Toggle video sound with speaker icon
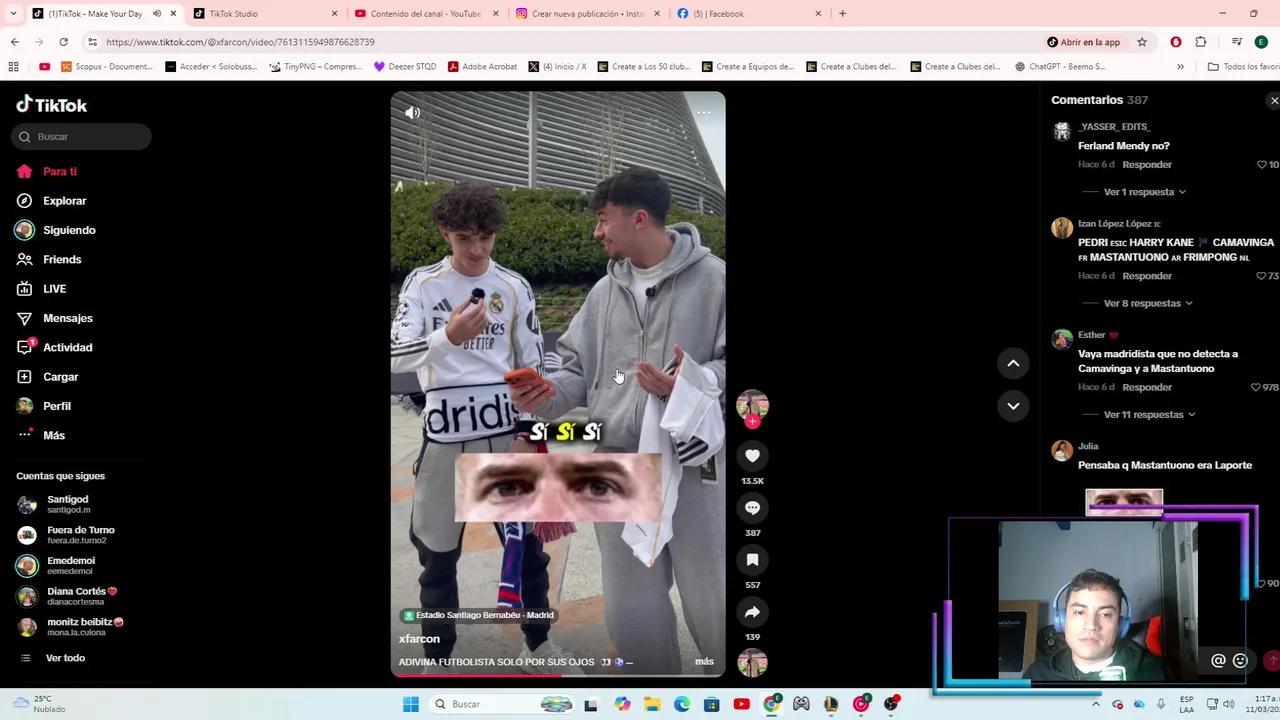 click(x=412, y=113)
